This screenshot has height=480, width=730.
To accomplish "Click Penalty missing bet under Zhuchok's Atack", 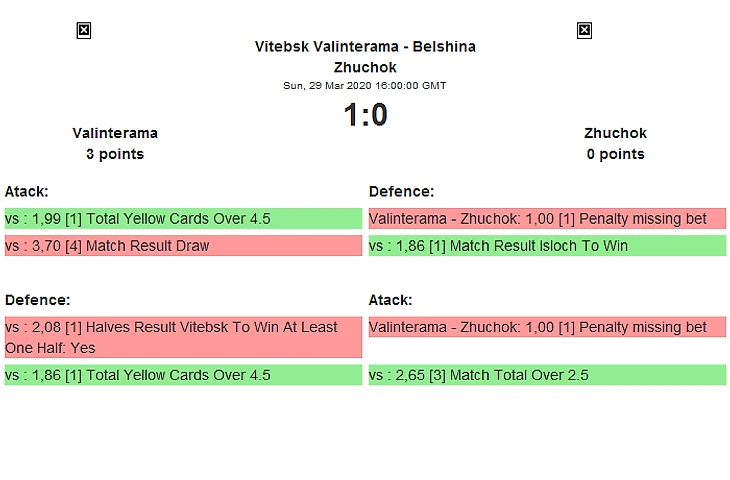I will pyautogui.click(x=547, y=327).
